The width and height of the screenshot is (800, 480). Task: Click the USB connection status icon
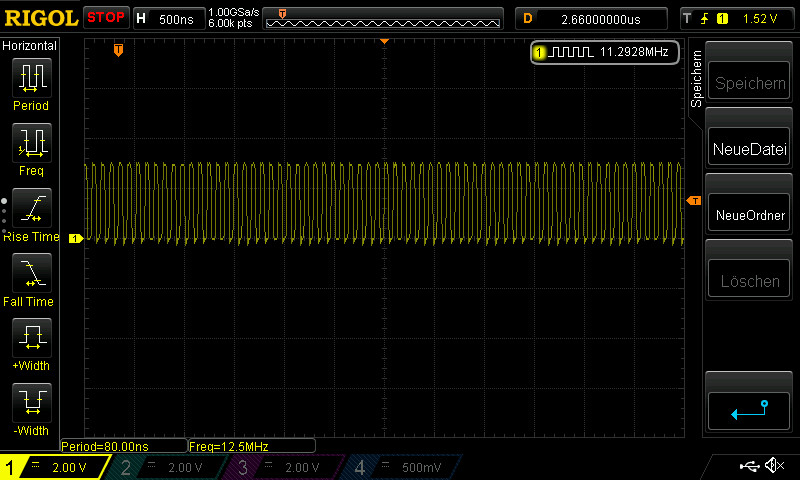(749, 466)
